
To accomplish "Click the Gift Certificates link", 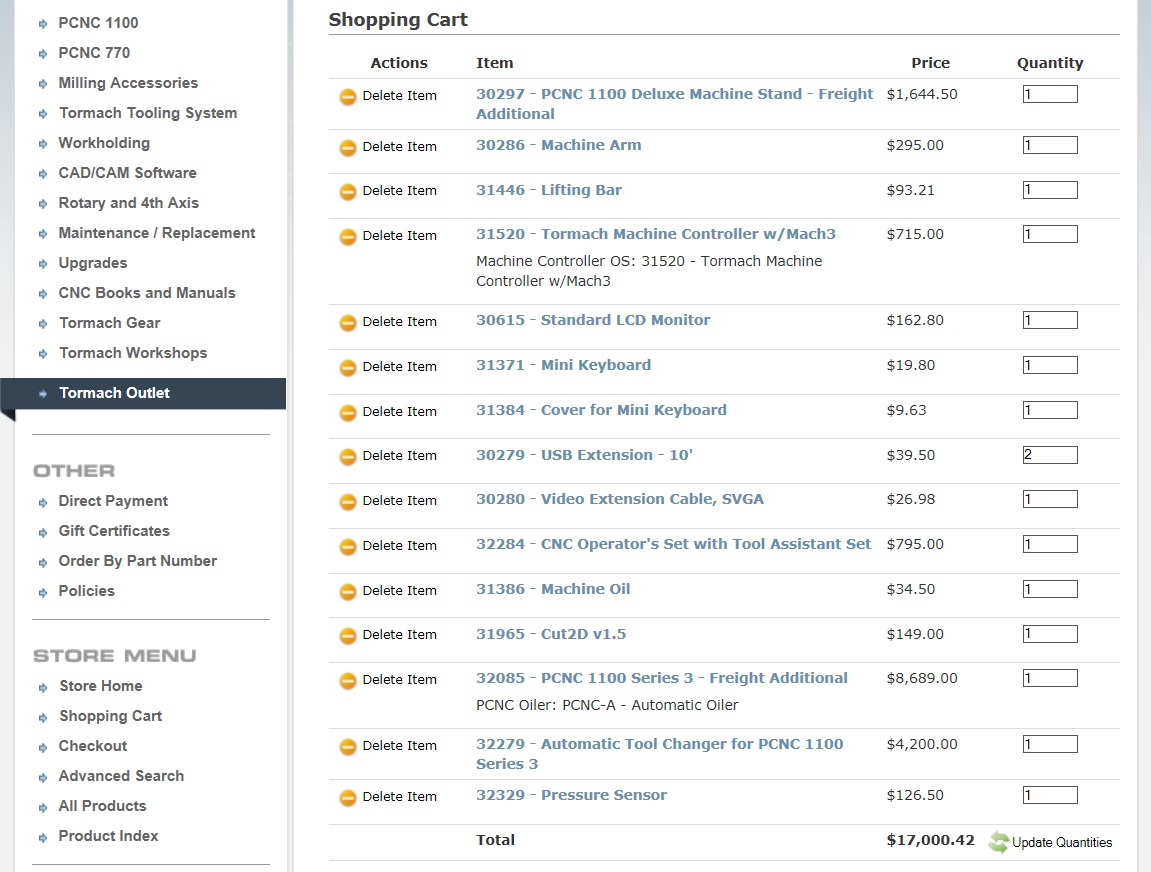I will (114, 531).
